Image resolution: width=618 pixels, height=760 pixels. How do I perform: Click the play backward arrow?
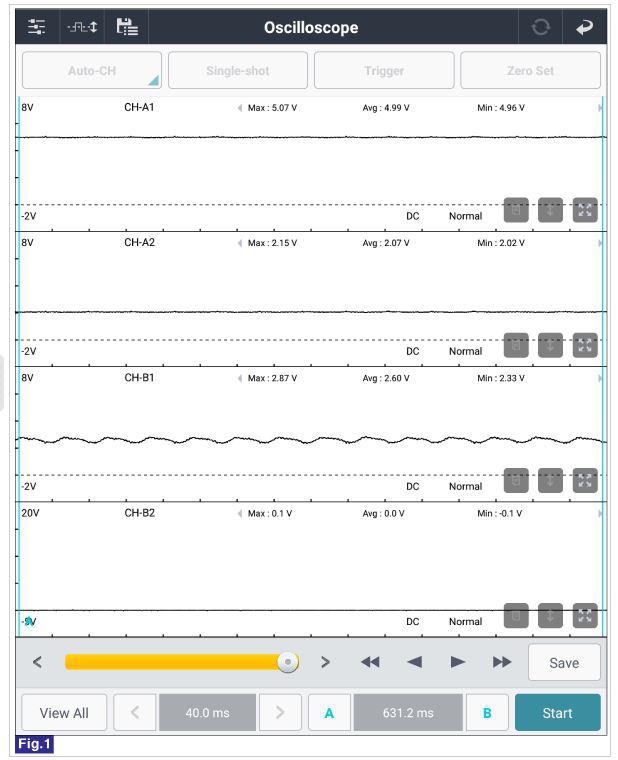tap(414, 662)
